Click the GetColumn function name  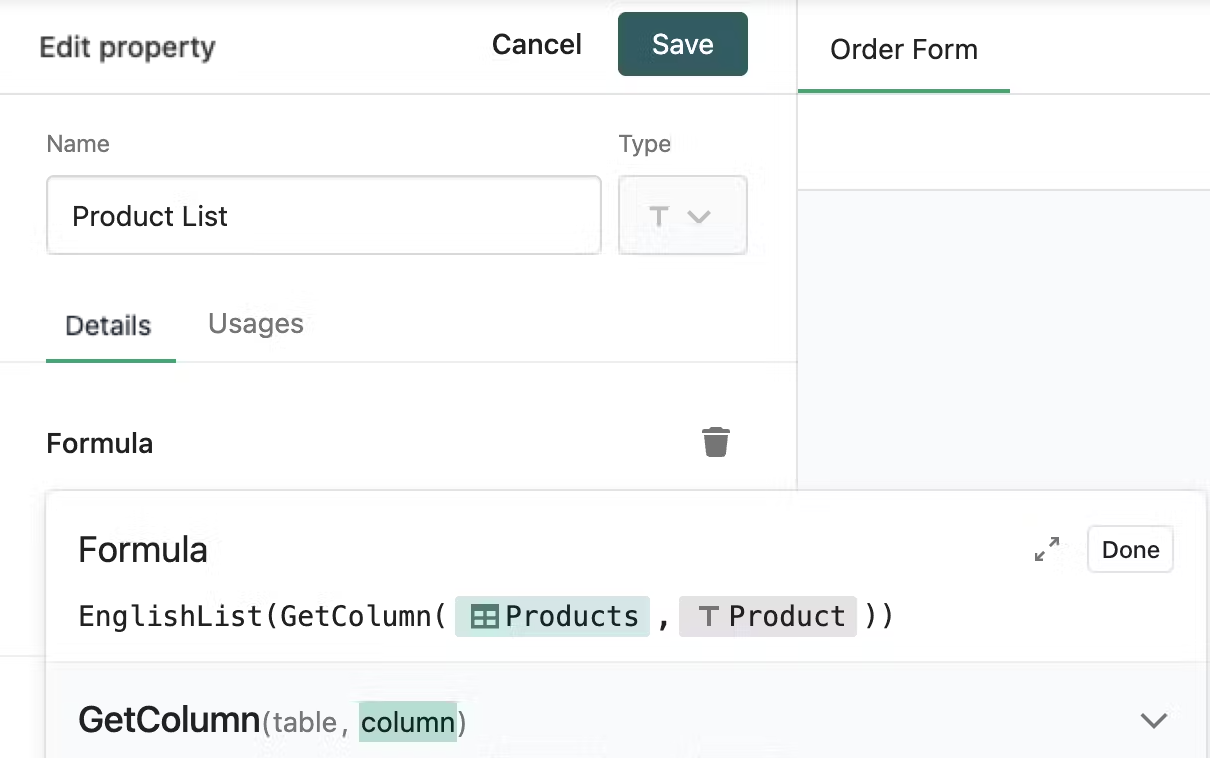coord(169,720)
